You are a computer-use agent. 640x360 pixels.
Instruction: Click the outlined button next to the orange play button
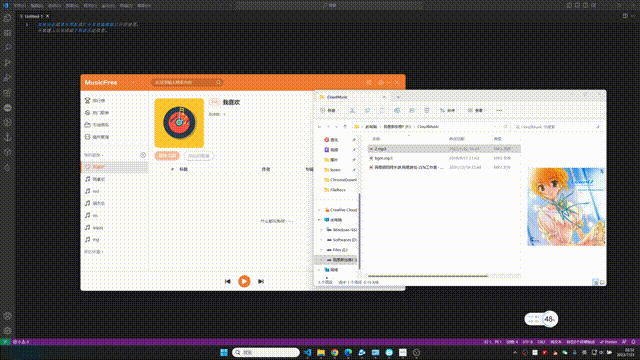pyautogui.click(x=199, y=156)
